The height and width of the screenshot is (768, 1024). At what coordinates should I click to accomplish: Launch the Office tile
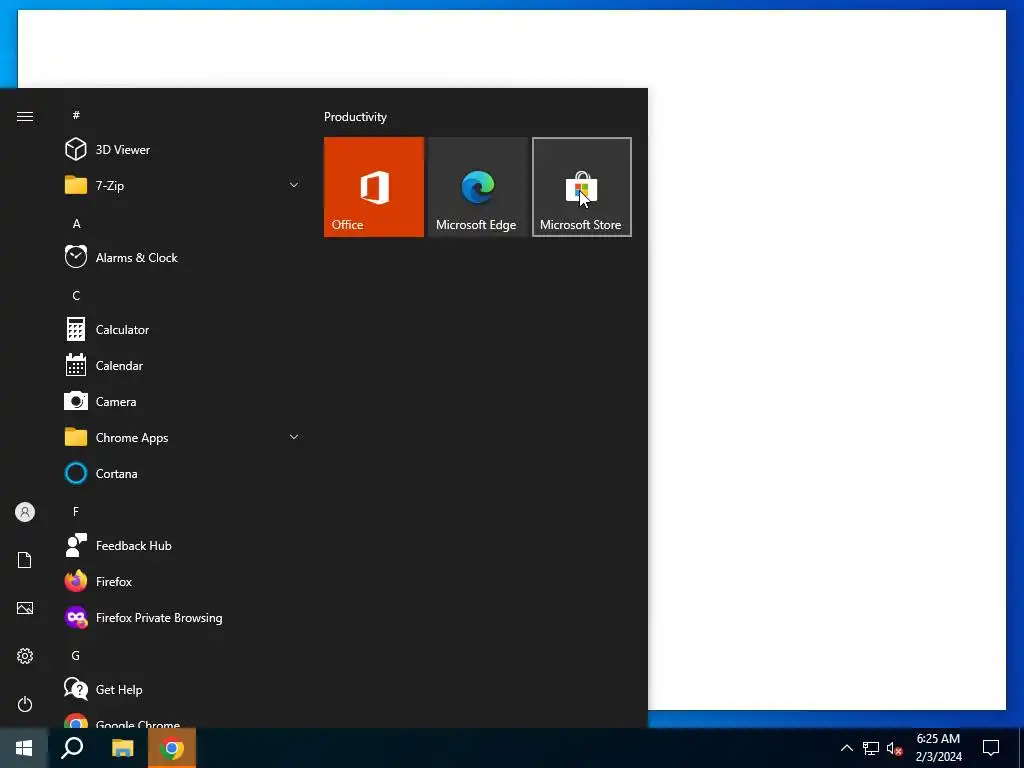(374, 187)
